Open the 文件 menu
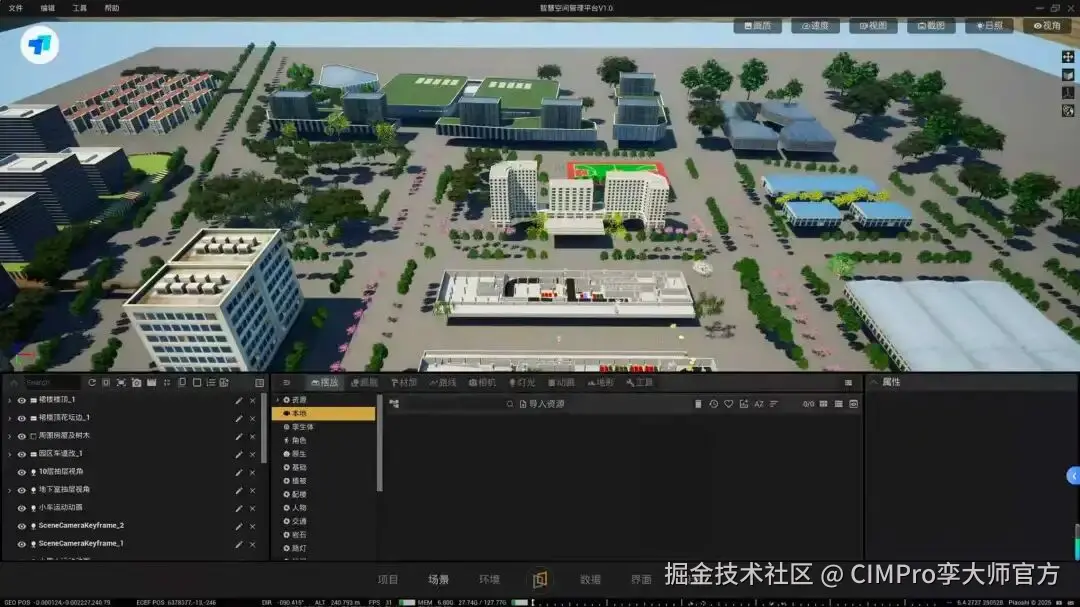The height and width of the screenshot is (607, 1080). (16, 8)
